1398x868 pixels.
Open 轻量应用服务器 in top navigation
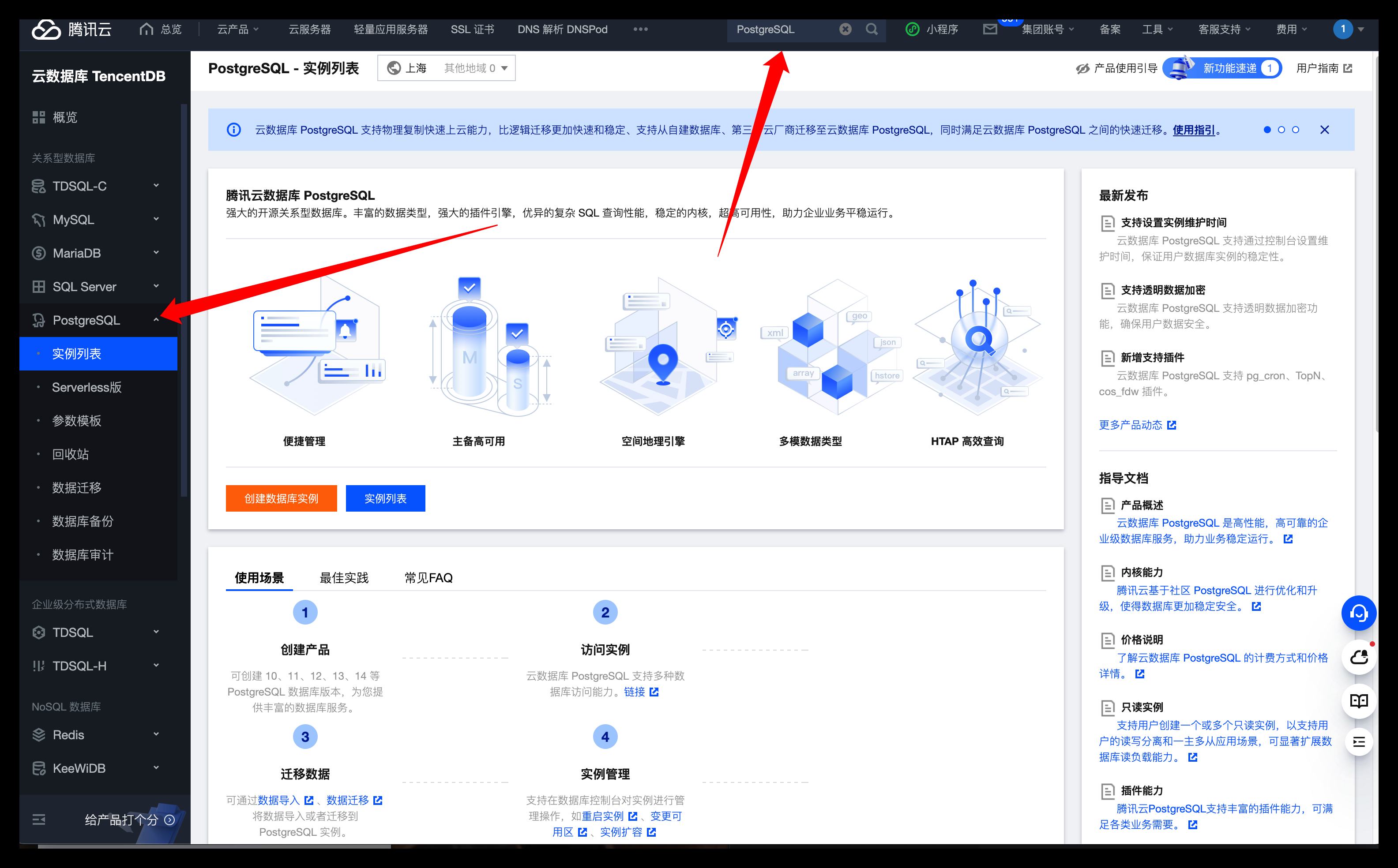click(x=391, y=29)
